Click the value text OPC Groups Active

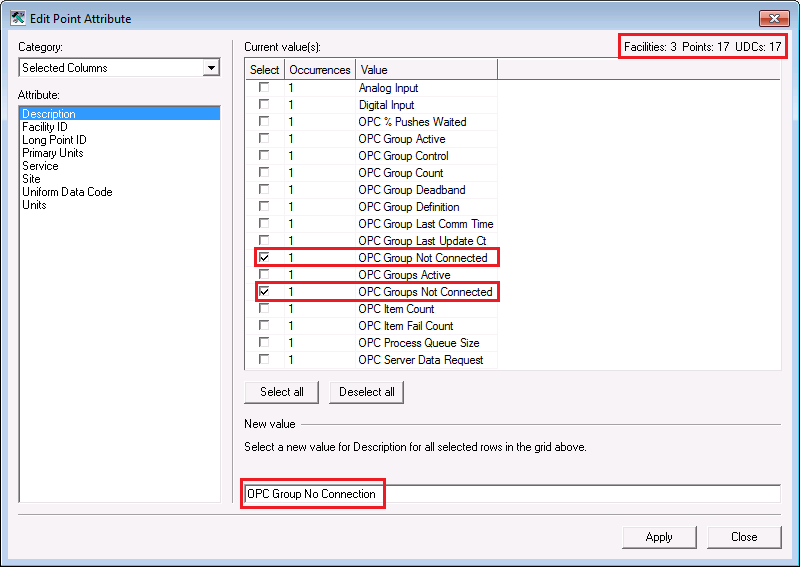tap(404, 275)
